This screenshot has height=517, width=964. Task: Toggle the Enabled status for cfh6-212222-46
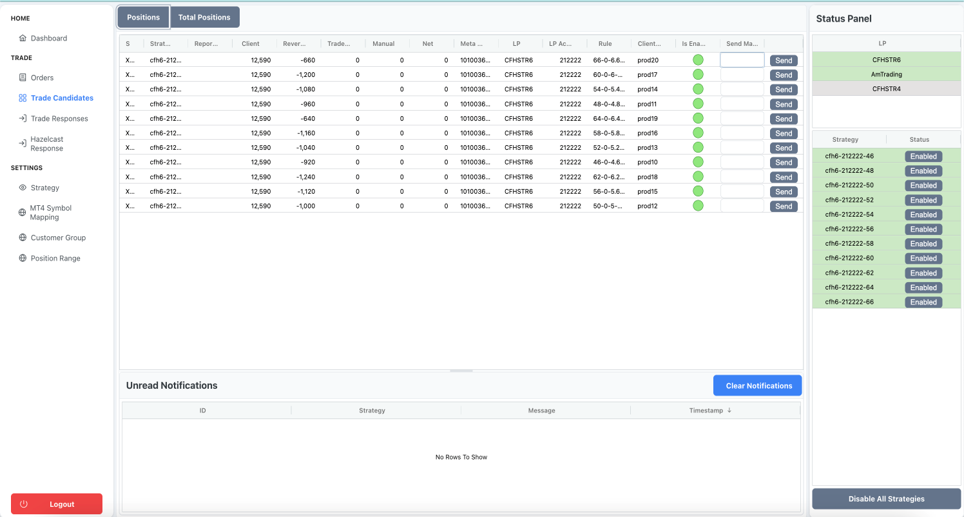click(x=923, y=156)
